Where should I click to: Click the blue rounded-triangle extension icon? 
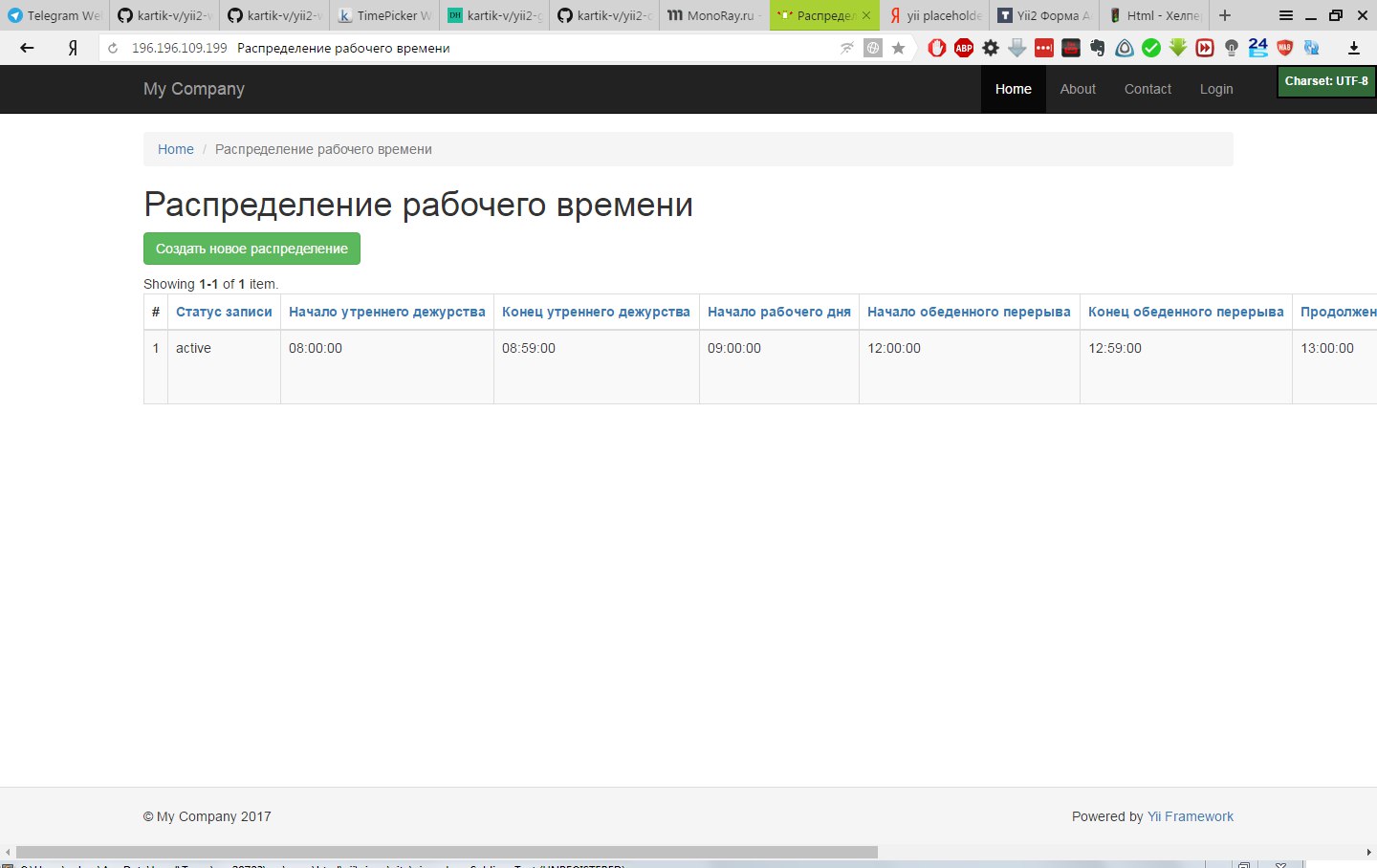point(1125,48)
